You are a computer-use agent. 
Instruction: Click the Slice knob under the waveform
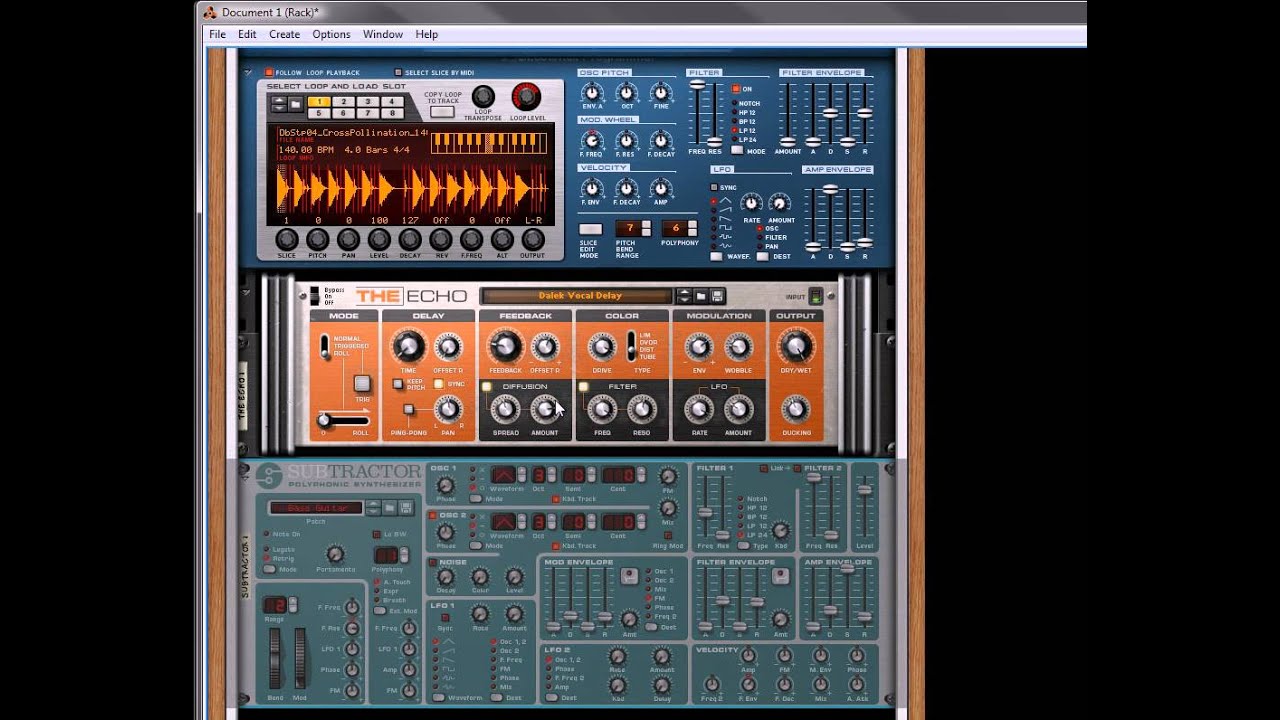click(x=287, y=239)
